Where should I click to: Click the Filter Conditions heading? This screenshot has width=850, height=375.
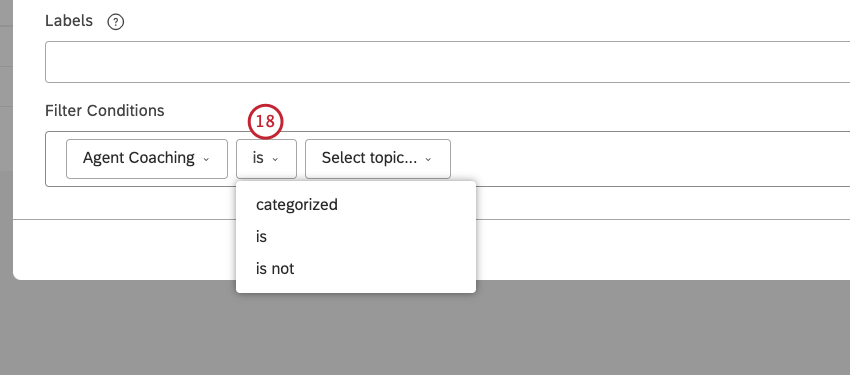tap(105, 111)
